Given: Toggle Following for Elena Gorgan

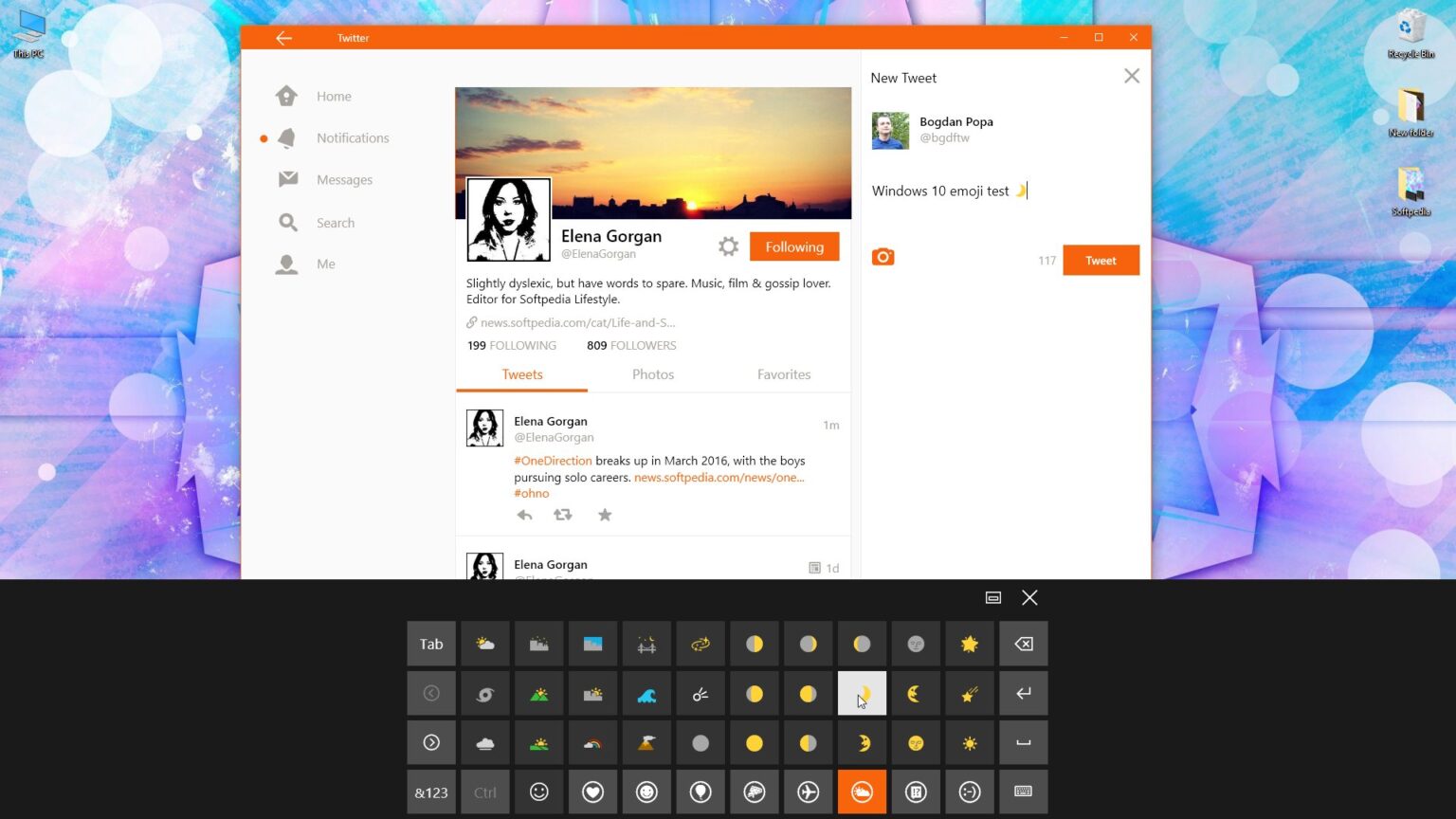Looking at the screenshot, I should click(x=793, y=246).
